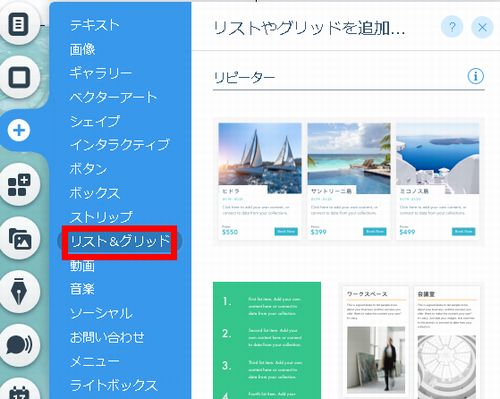The image size is (500, 399).
Task: Open the Background panel square icon
Action: coord(19,77)
